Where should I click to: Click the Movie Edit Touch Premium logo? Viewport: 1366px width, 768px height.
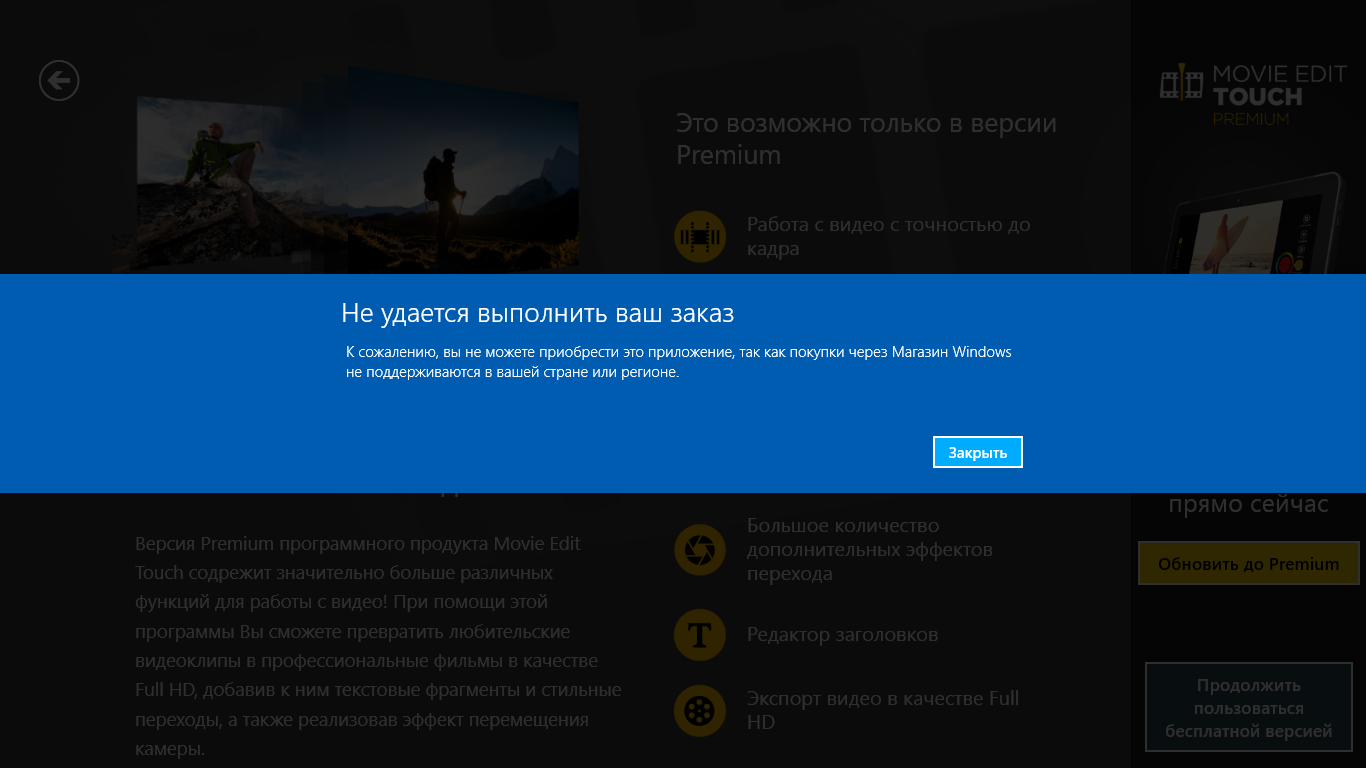[1253, 95]
